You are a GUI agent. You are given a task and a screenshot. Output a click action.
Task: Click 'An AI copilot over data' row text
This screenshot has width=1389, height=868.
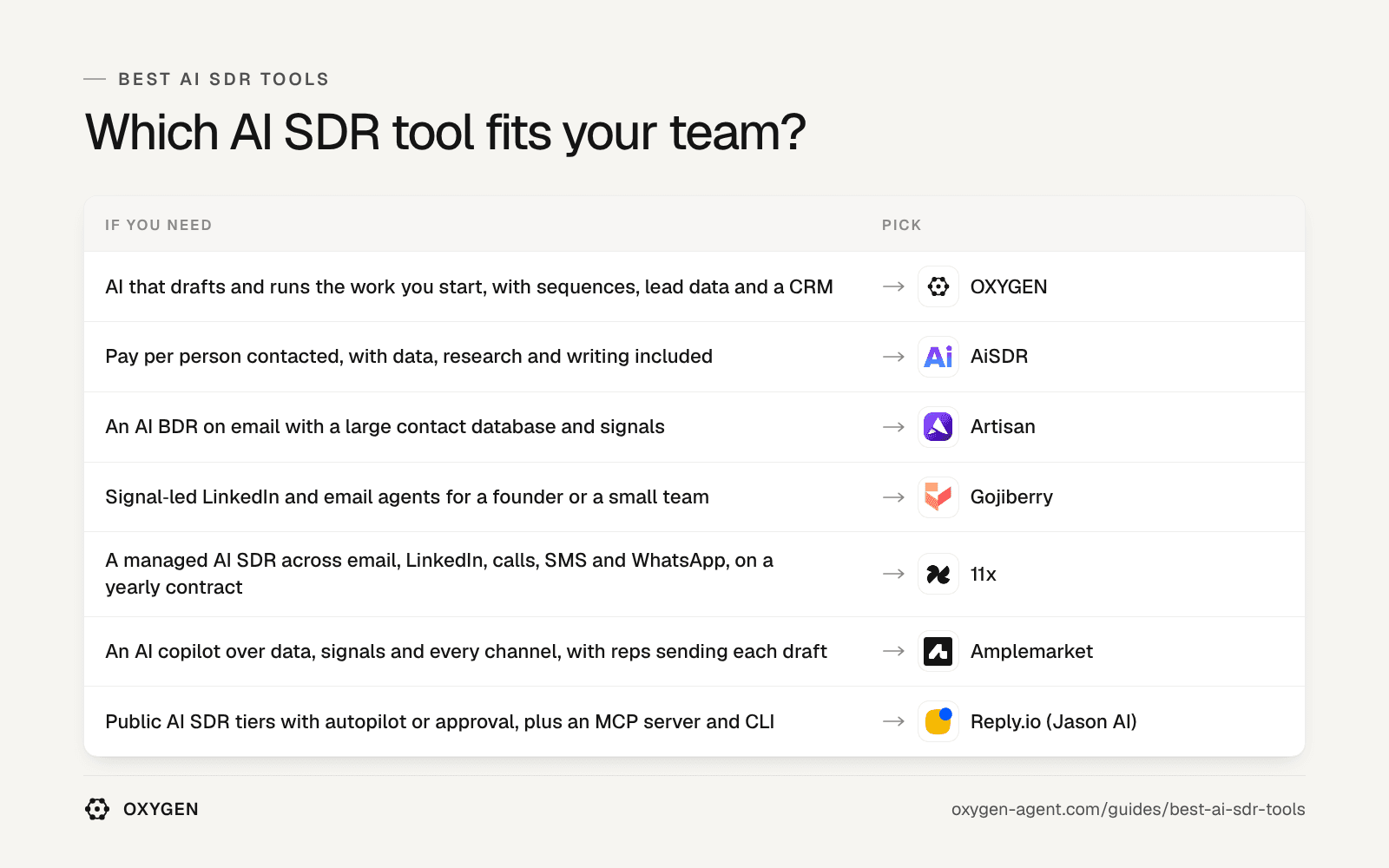tap(466, 651)
